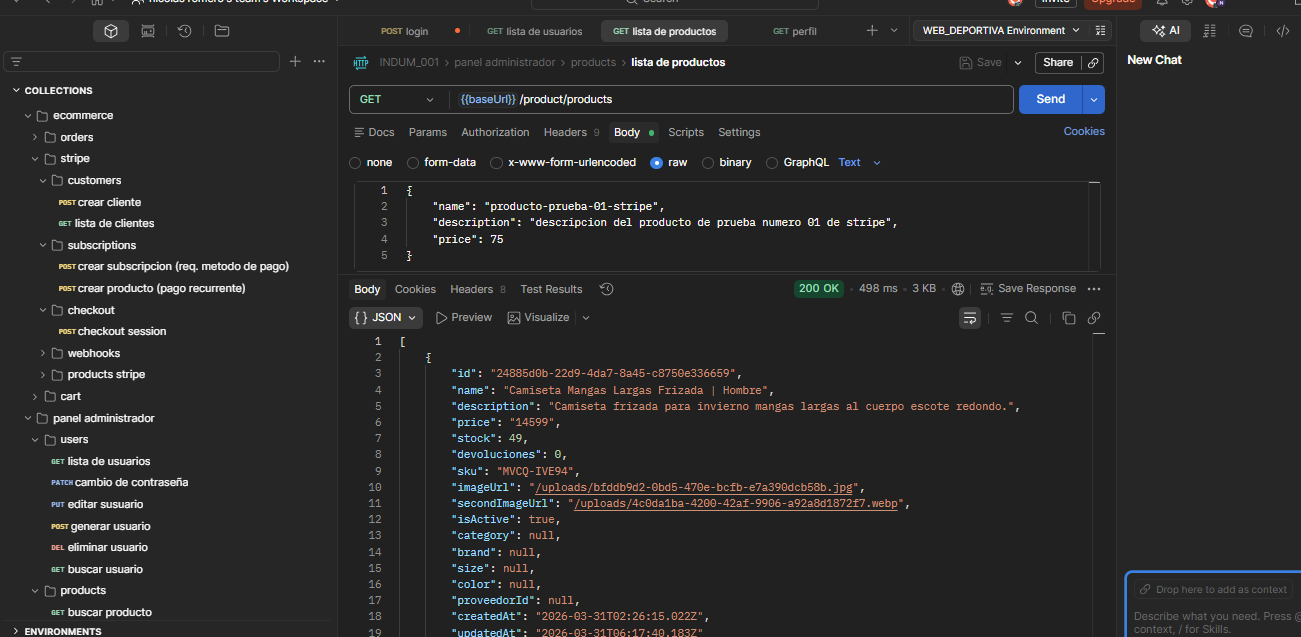Toggle word wrap in the response viewer
1301x637 pixels.
pos(969,317)
